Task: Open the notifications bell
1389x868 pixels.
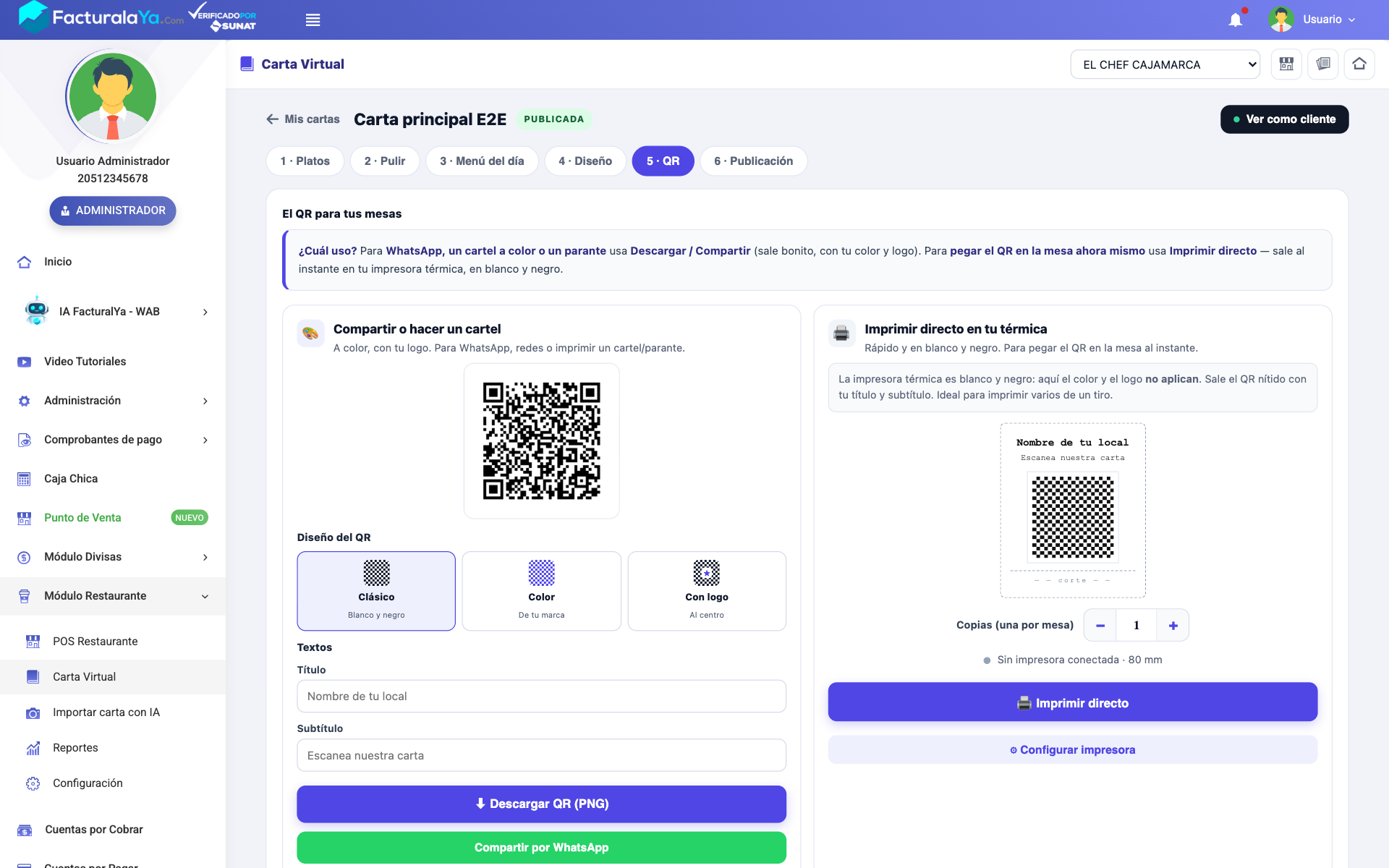Action: [1236, 20]
